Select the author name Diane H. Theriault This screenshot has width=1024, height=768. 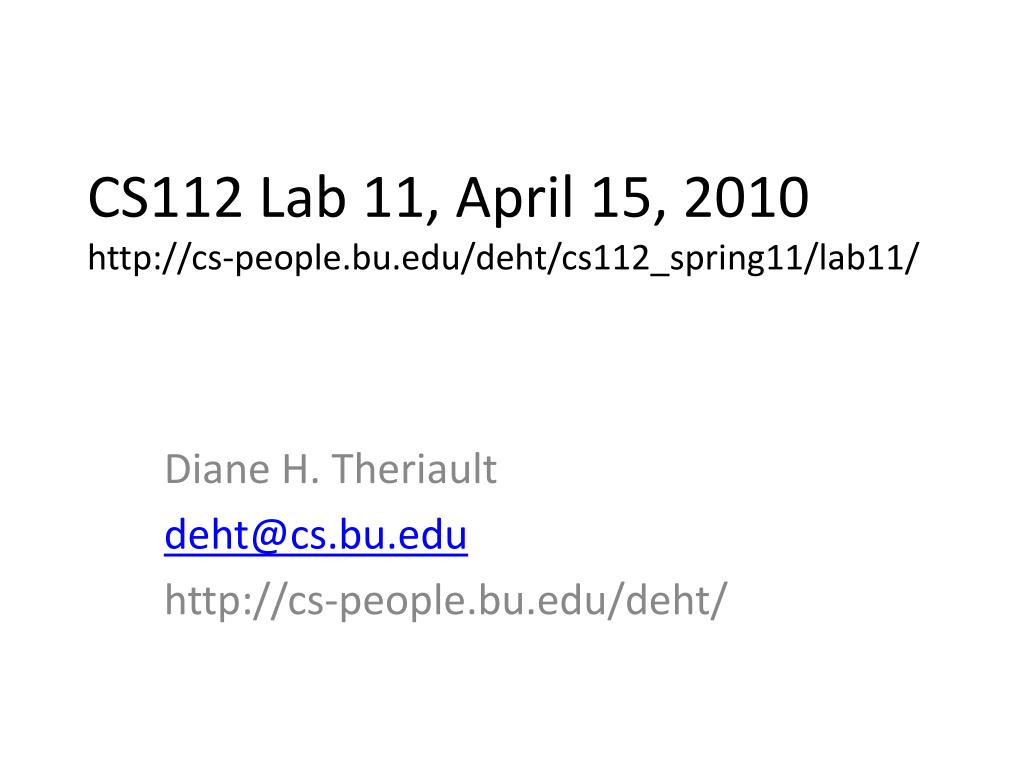330,469
